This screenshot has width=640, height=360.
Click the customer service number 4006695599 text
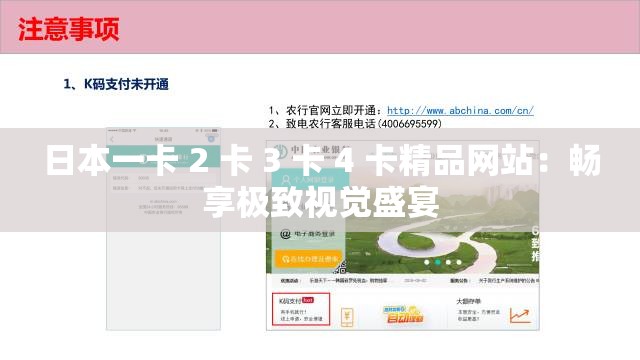410,123
